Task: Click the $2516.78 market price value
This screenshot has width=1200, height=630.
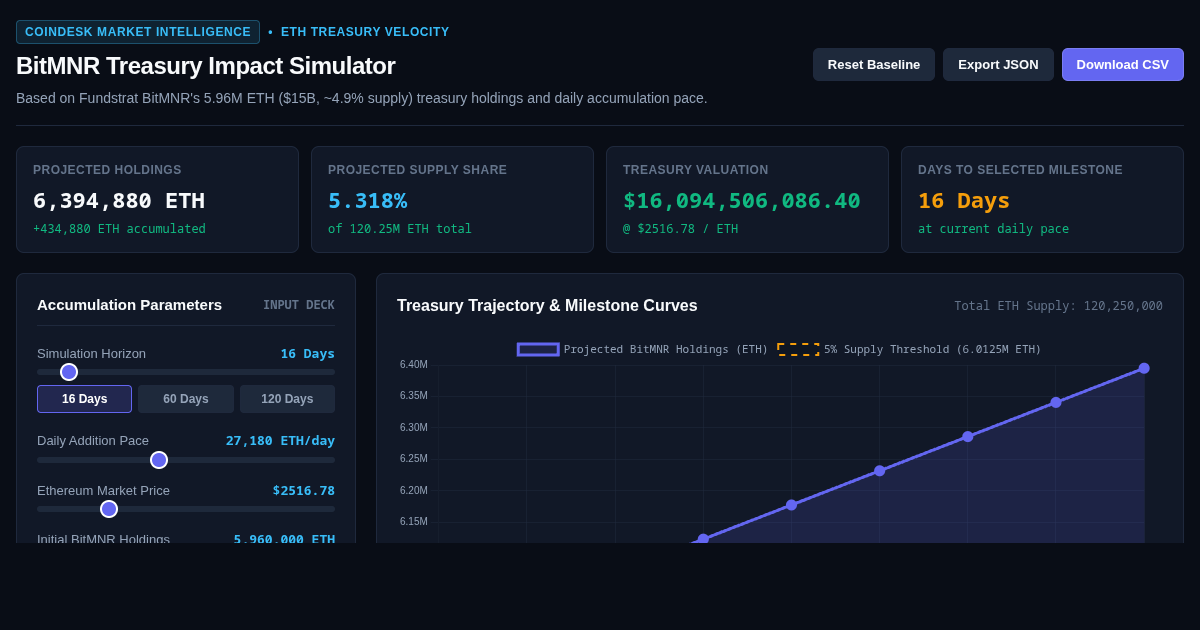Action: point(304,490)
